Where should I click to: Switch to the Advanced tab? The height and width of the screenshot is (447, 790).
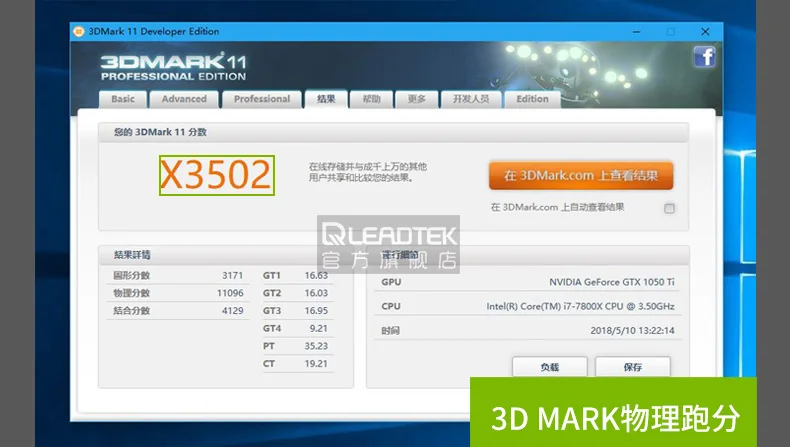pyautogui.click(x=184, y=99)
